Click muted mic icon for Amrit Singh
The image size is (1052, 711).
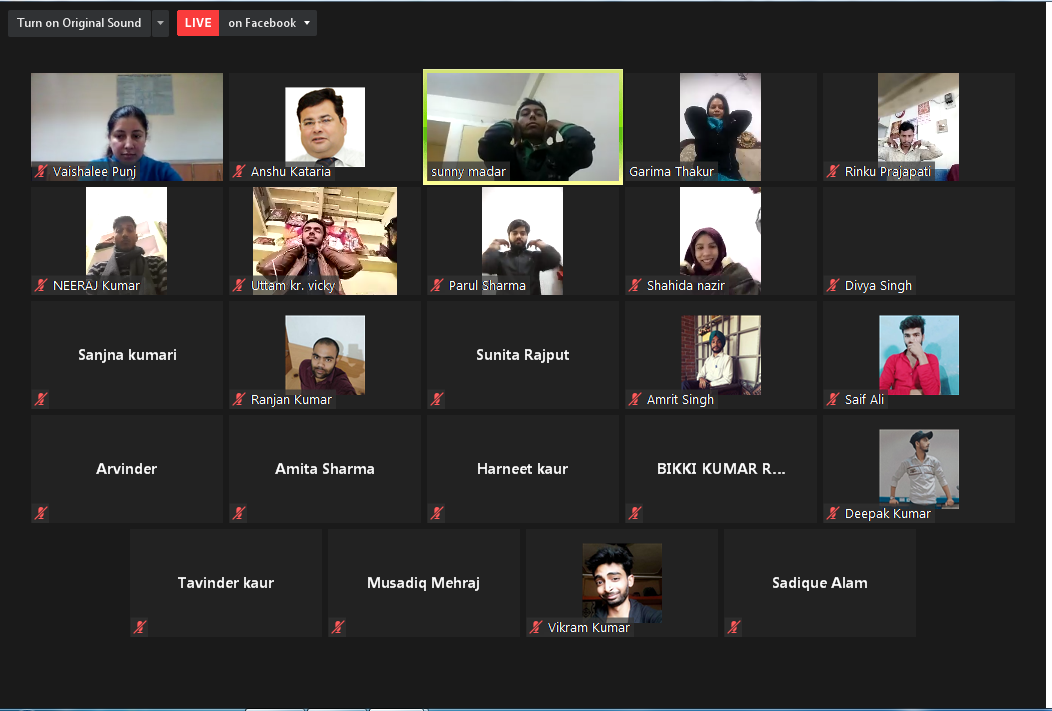coord(635,399)
